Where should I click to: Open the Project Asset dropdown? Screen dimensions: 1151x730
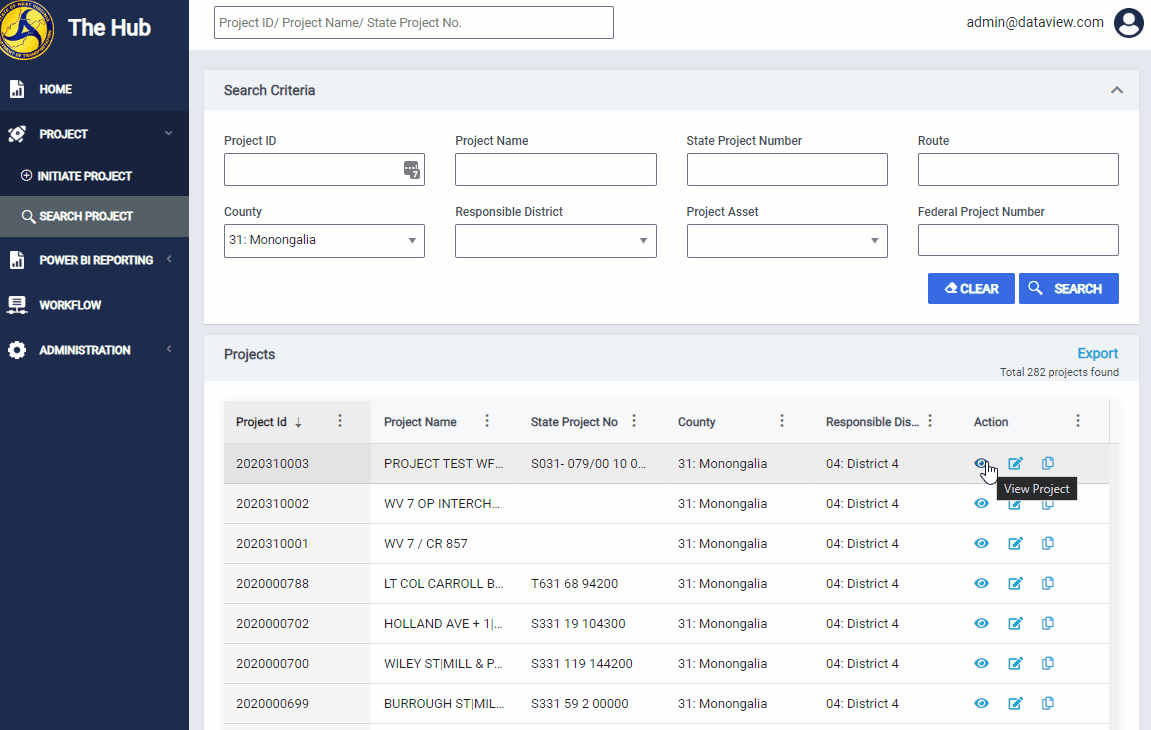[x=787, y=241]
